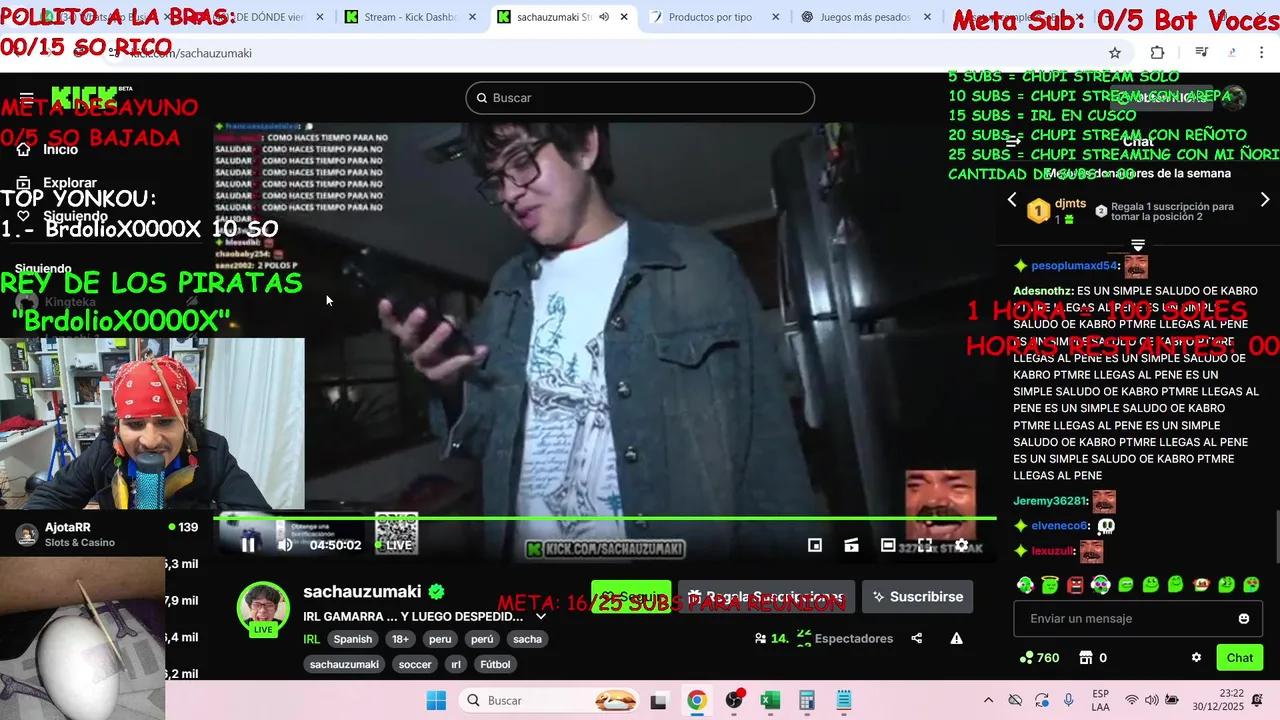The image size is (1280, 720).
Task: Open the sachauzumaki channel avatar
Action: coord(263,607)
